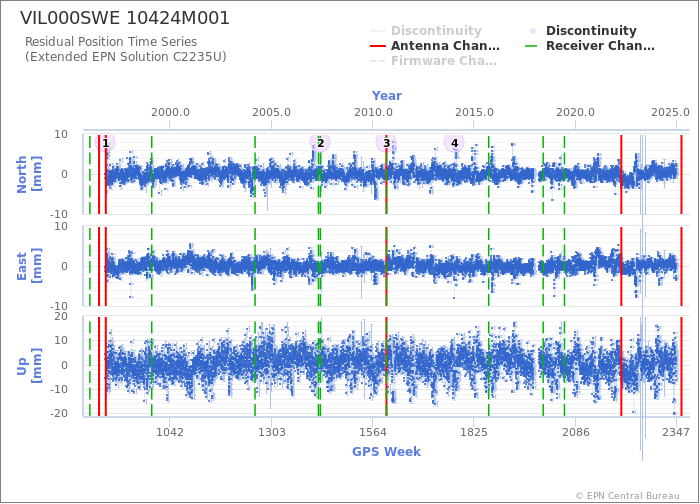Click the 2015.0 year tick label
The image size is (700, 504).
click(474, 112)
